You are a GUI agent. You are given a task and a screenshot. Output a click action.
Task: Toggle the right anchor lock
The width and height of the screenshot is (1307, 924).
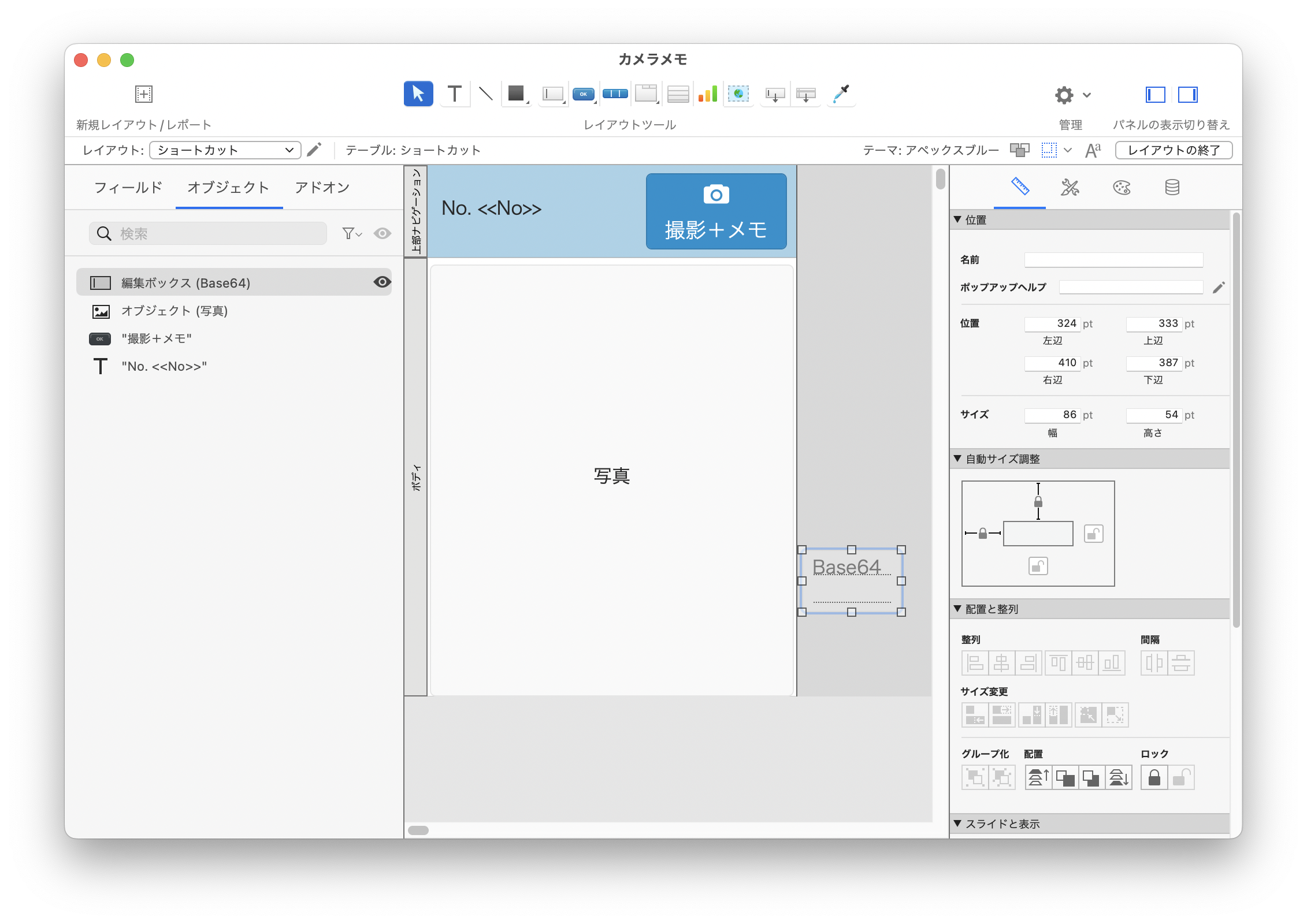coord(1094,534)
